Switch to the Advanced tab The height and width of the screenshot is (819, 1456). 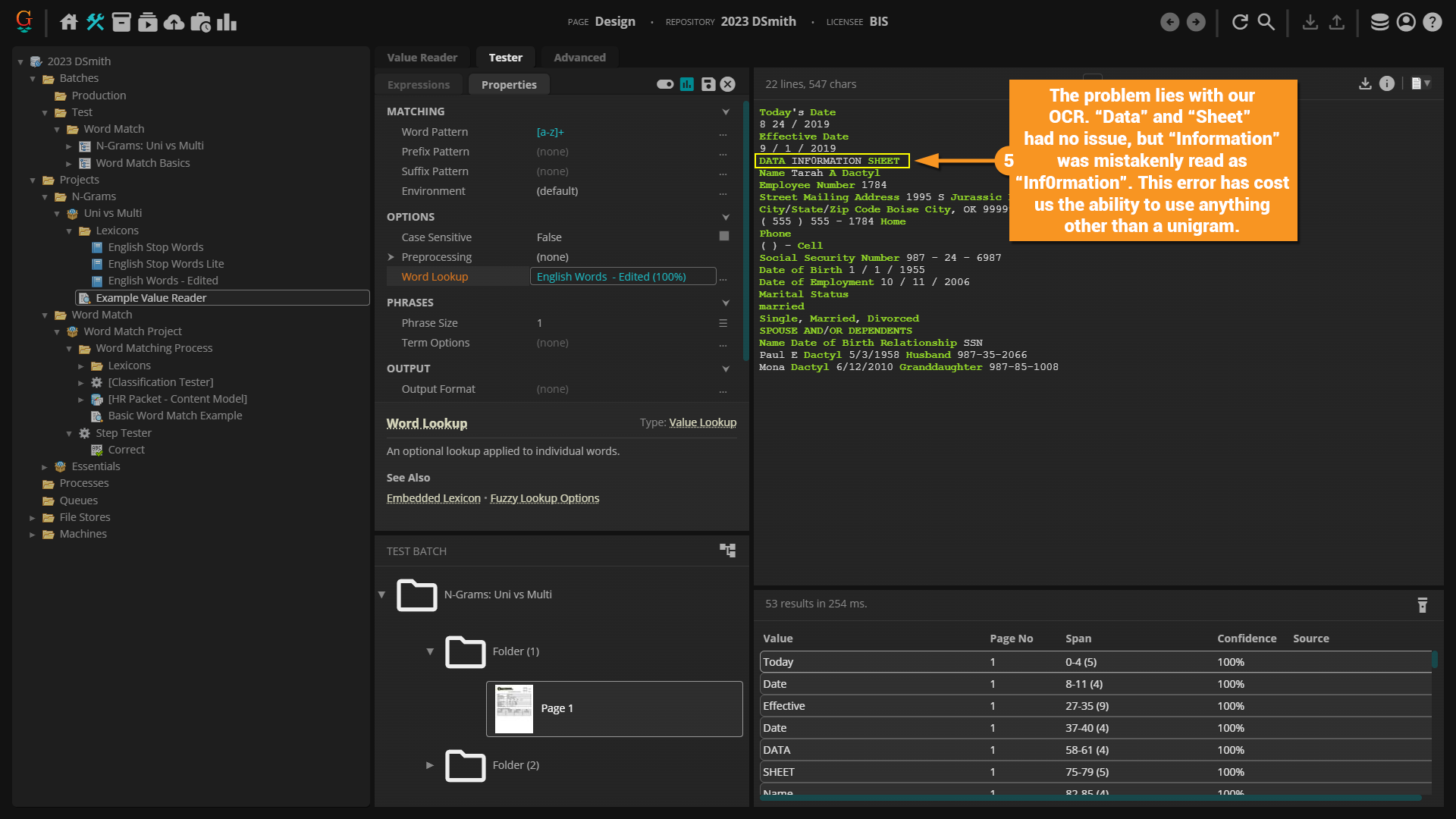(x=579, y=58)
